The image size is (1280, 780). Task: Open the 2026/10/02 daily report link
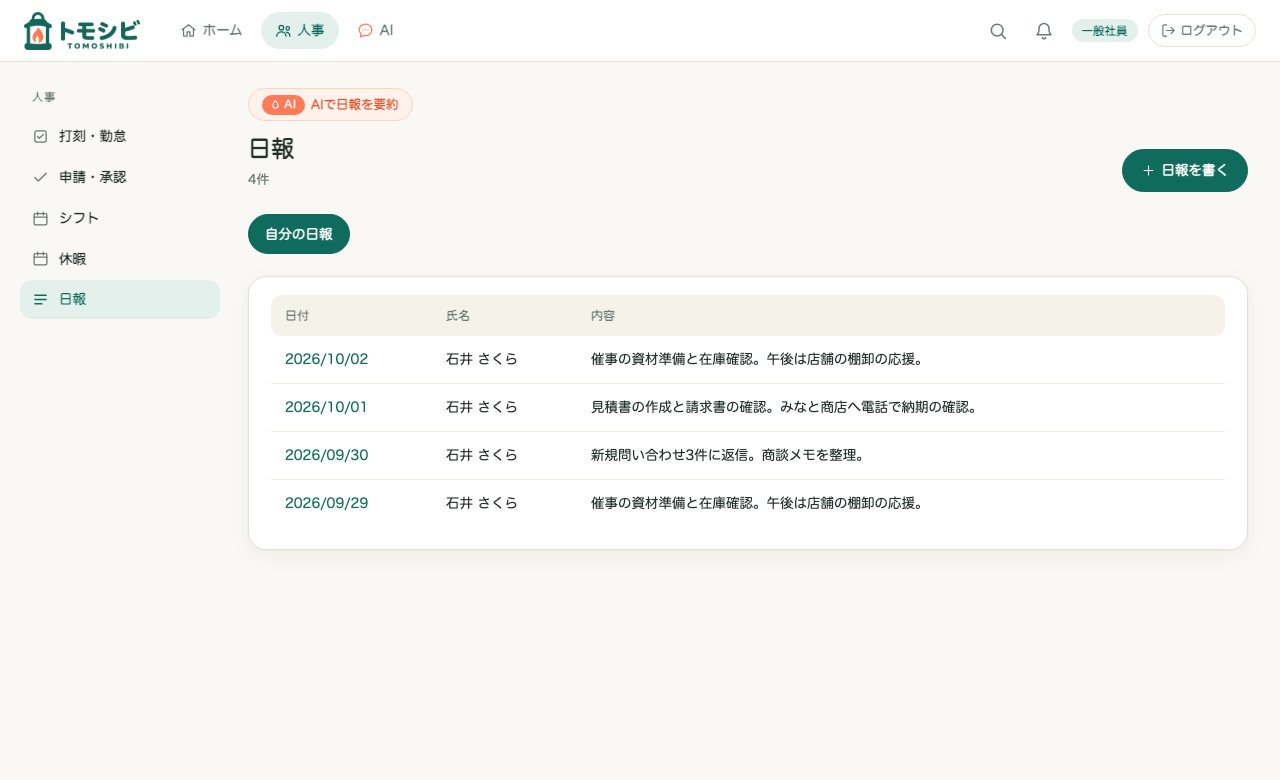(326, 359)
